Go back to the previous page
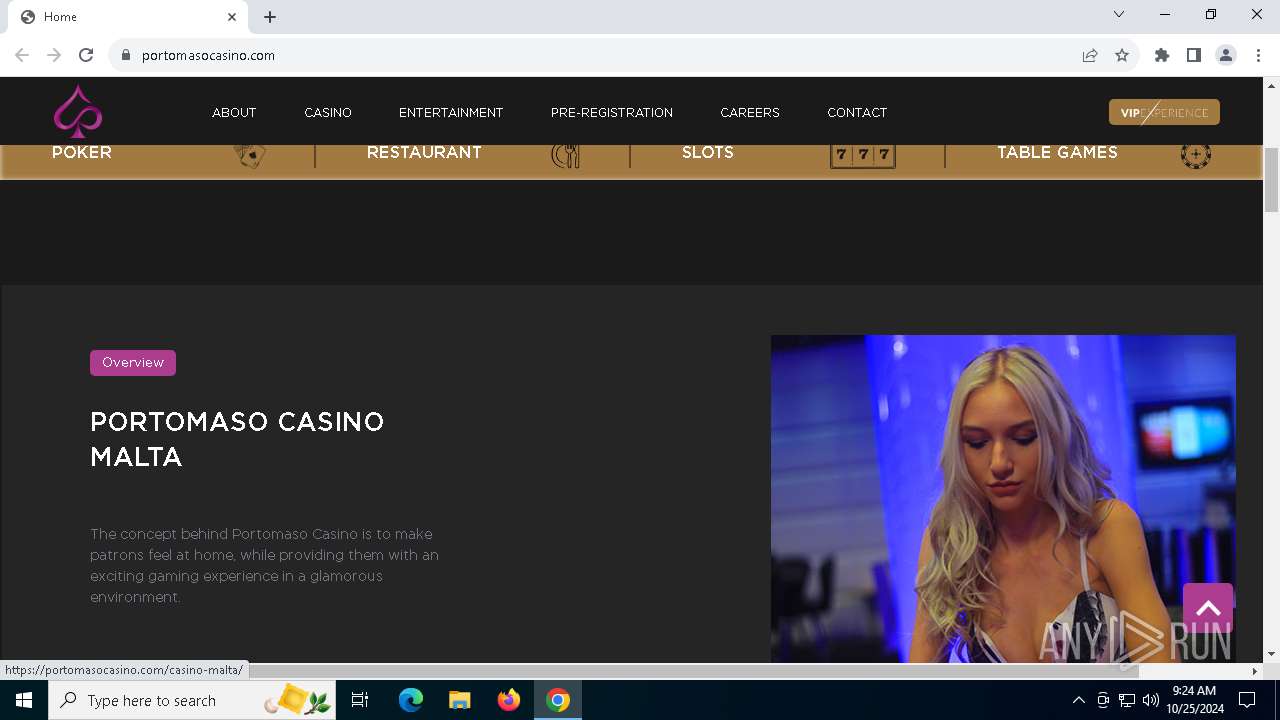 click(22, 55)
